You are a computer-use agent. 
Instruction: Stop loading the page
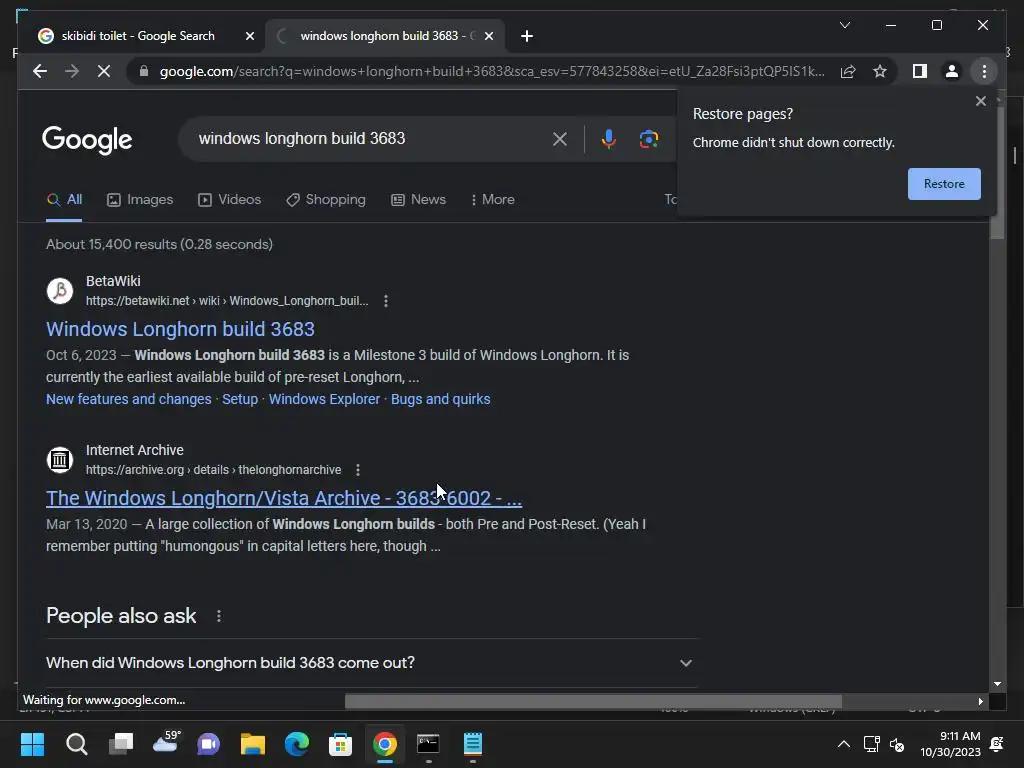coord(104,71)
